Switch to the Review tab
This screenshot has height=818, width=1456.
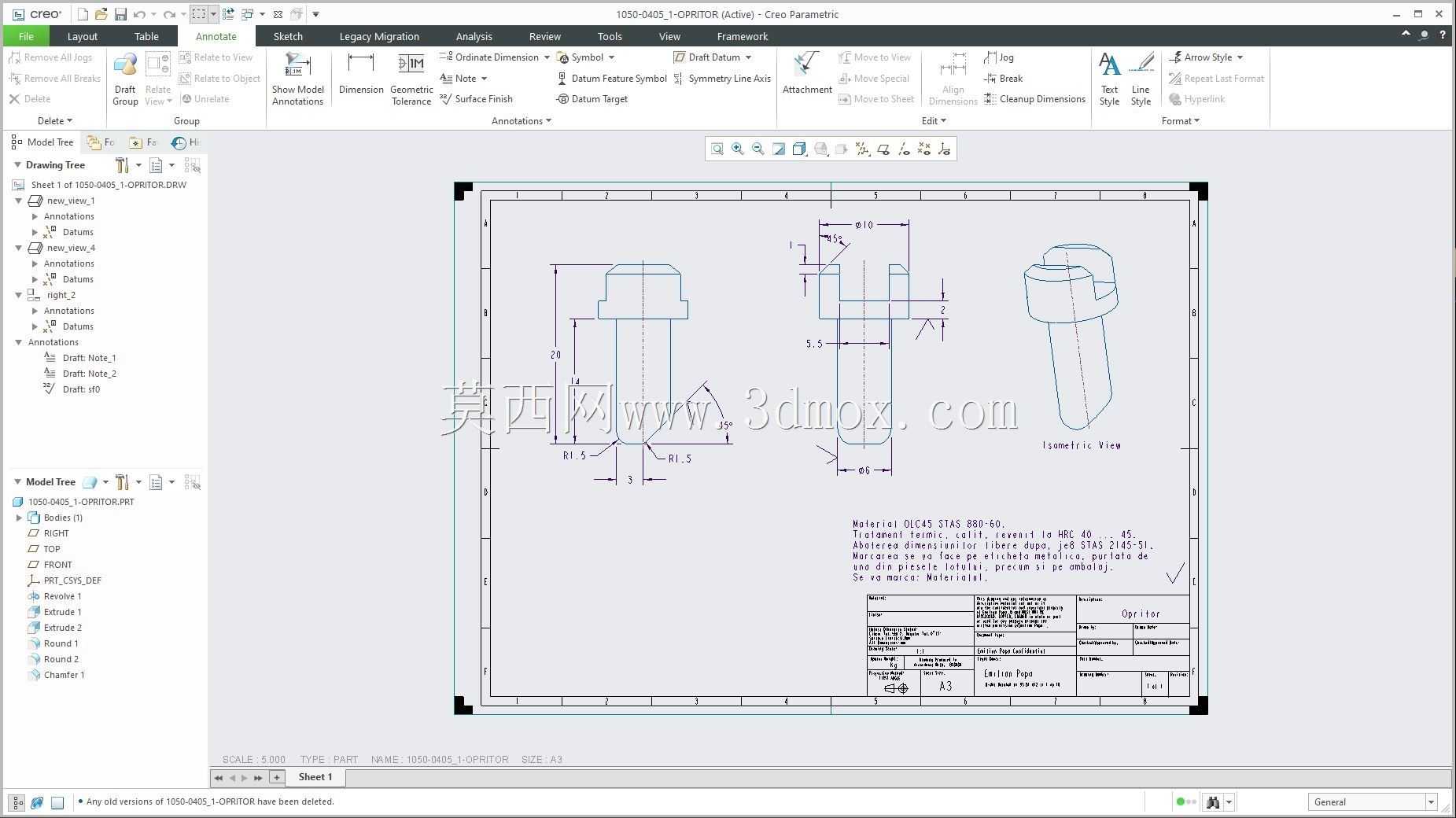coord(544,36)
